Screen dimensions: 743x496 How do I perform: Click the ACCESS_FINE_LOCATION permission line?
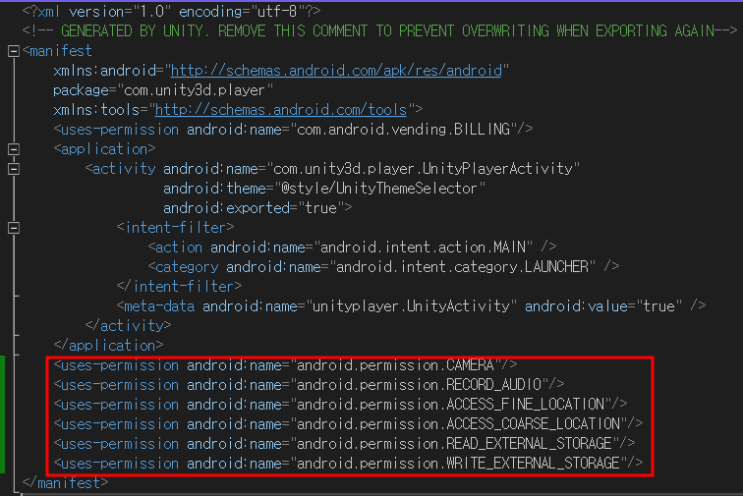(340, 405)
